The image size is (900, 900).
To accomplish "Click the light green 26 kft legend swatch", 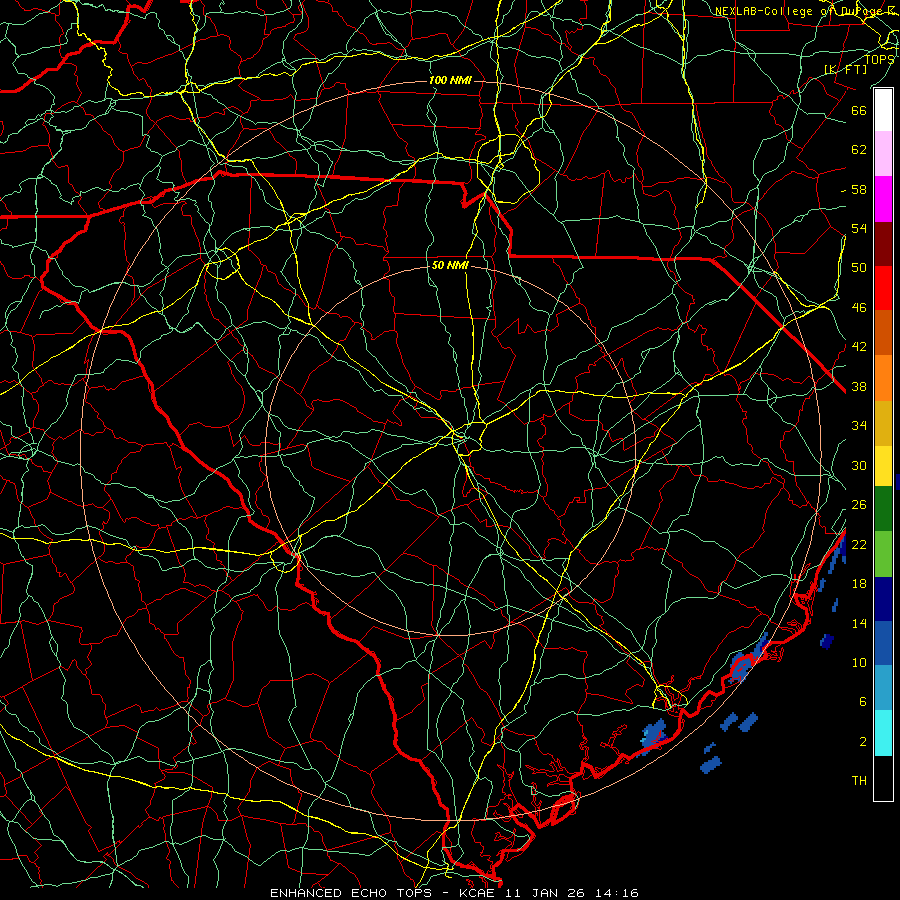I will tap(883, 554).
